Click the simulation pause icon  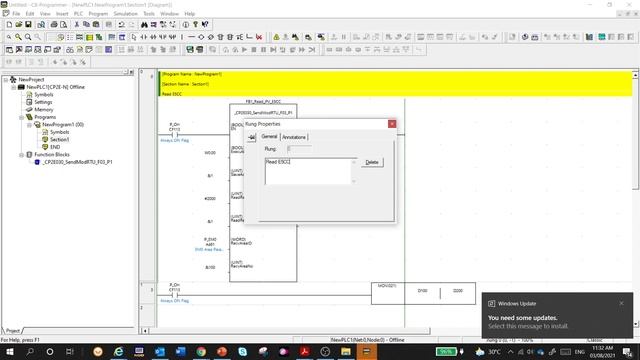(263, 50)
